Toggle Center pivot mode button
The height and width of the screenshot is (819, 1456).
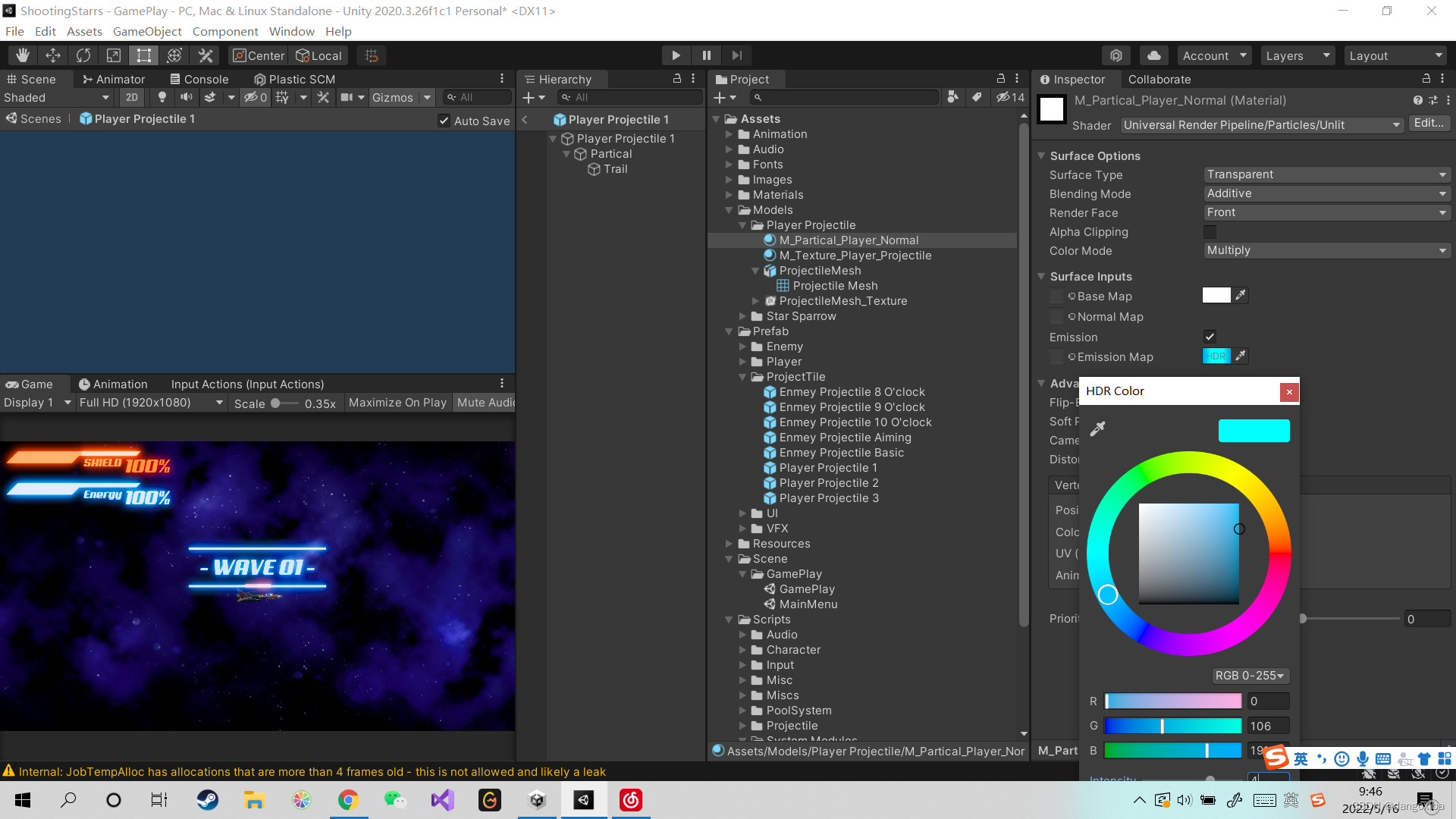[x=259, y=55]
